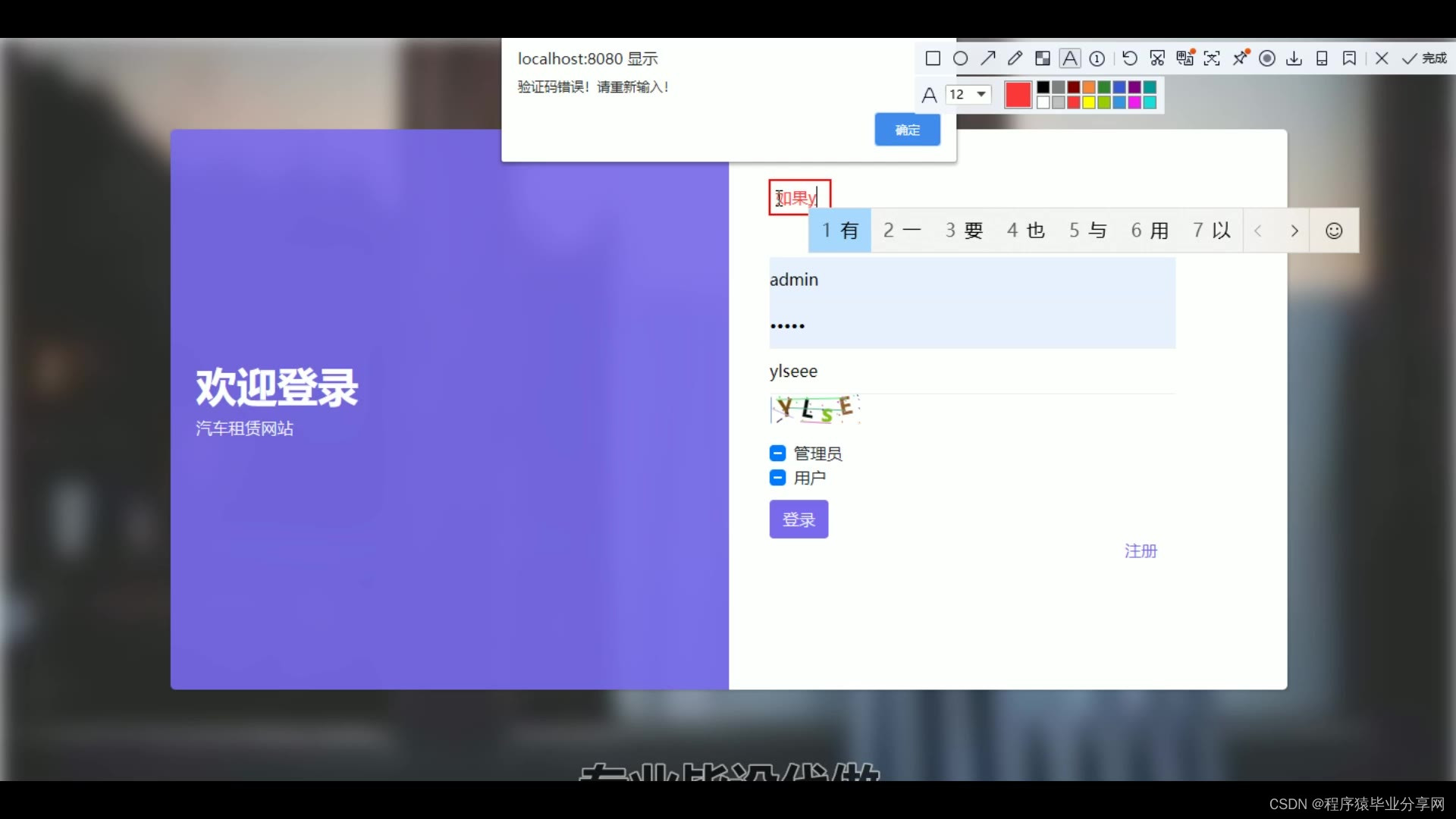
Task: Open the 注册 registration link
Action: pos(1141,551)
